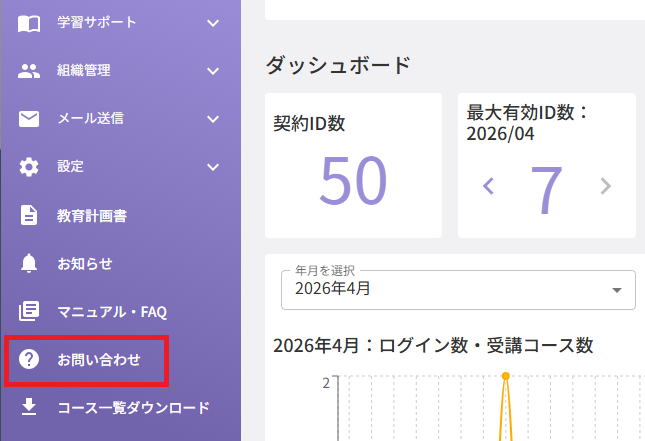Click the document icon for 教育計画書
This screenshot has width=645, height=441.
[29, 215]
